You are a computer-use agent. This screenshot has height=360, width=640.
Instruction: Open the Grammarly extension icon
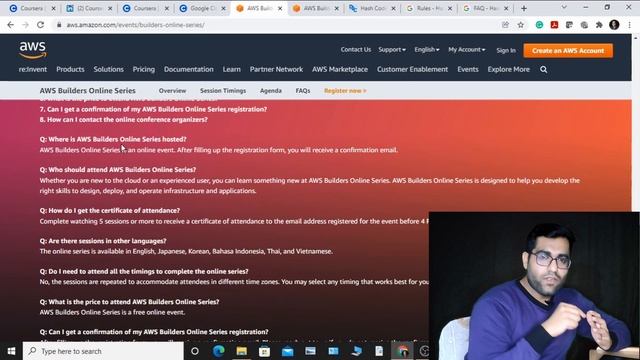click(539, 25)
